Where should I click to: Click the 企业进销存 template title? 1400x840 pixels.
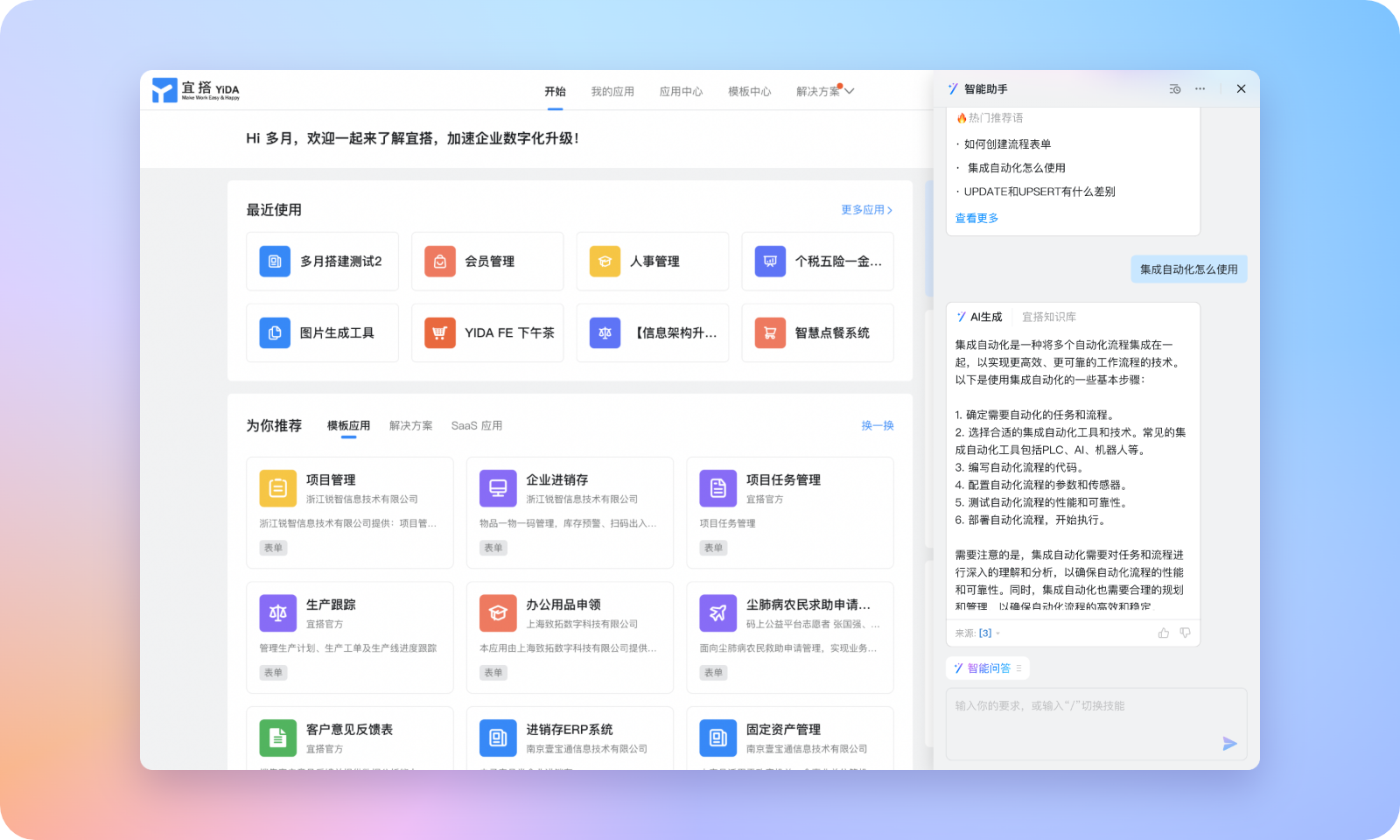click(x=557, y=479)
